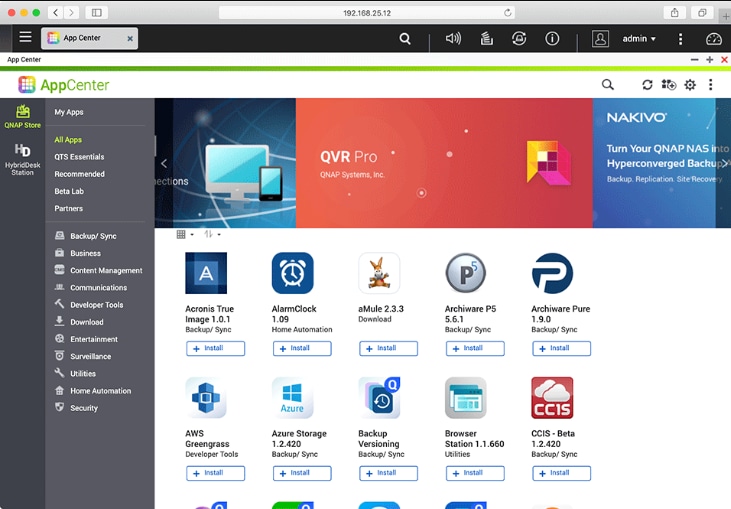Filter by Business category
The width and height of the screenshot is (731, 509).
click(x=78, y=253)
